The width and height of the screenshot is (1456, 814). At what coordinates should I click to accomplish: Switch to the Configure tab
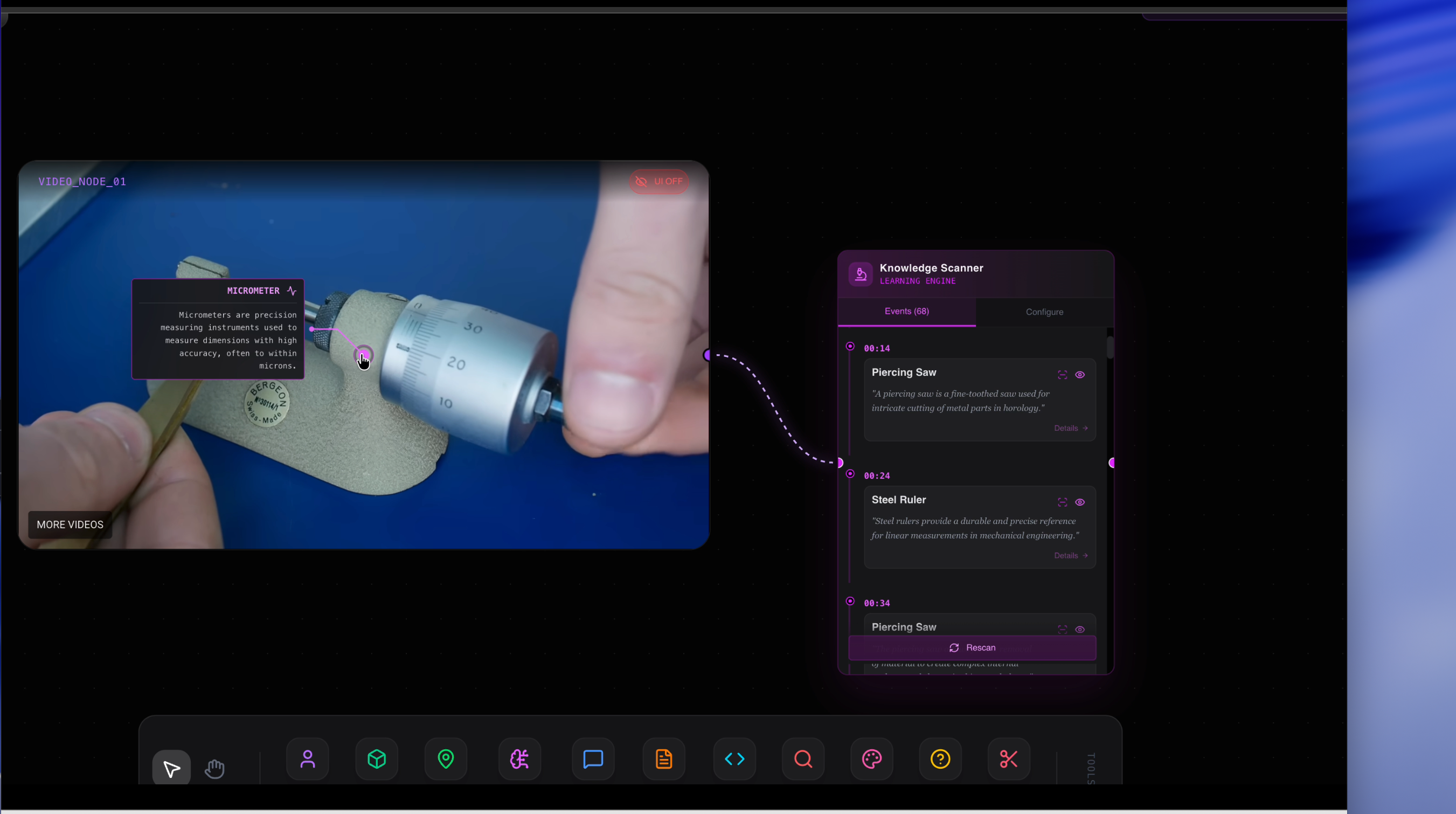(1044, 312)
